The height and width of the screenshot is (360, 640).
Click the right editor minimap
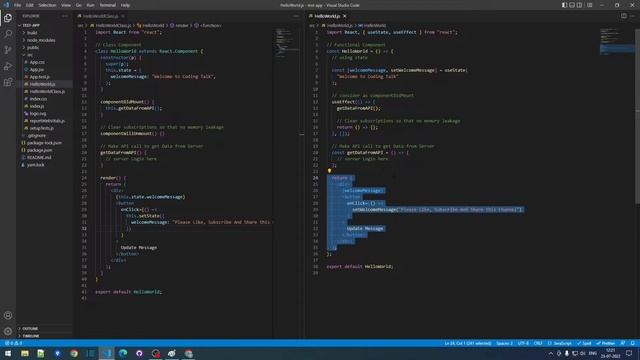coord(617,41)
